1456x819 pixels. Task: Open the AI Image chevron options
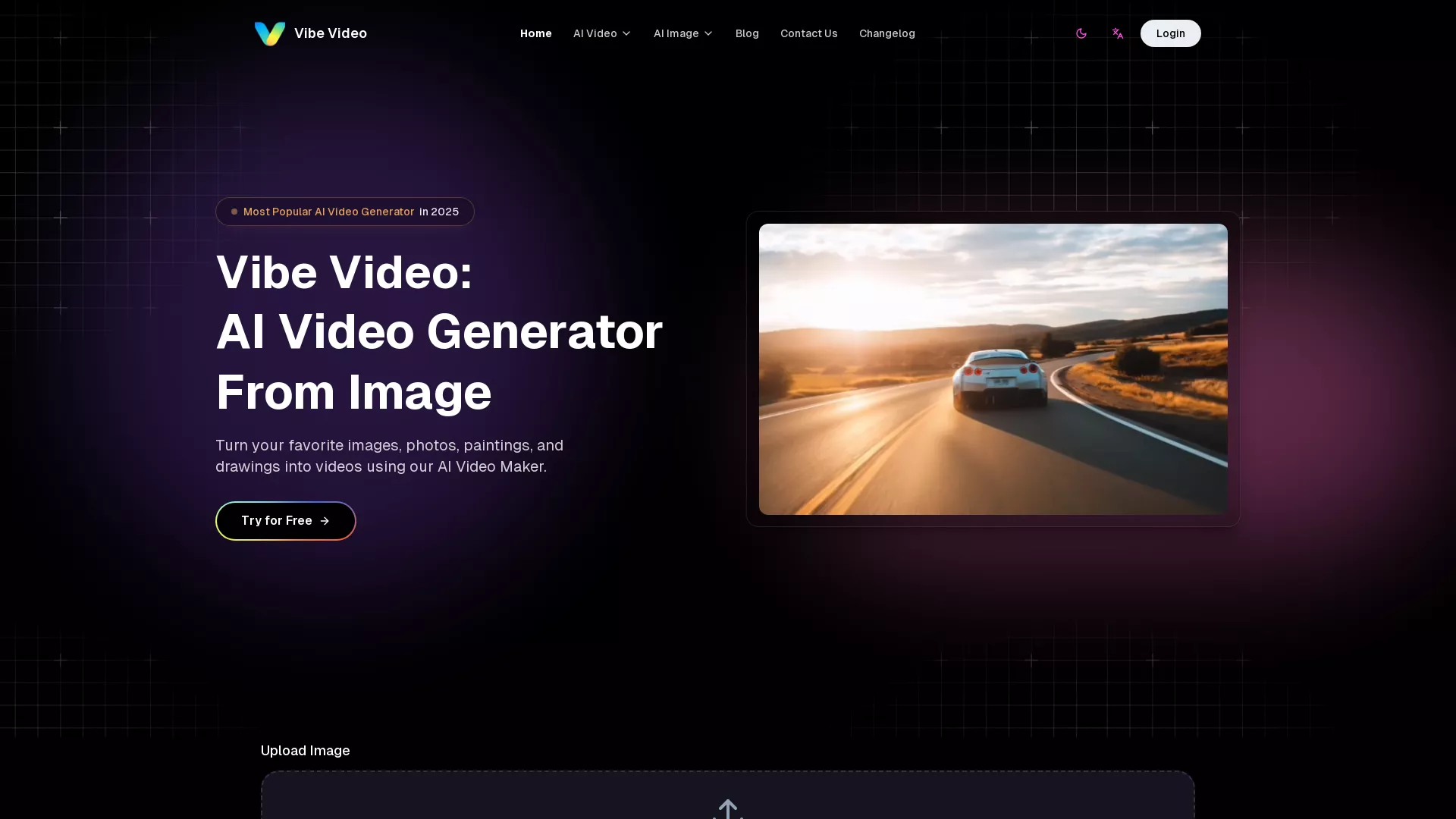click(708, 33)
